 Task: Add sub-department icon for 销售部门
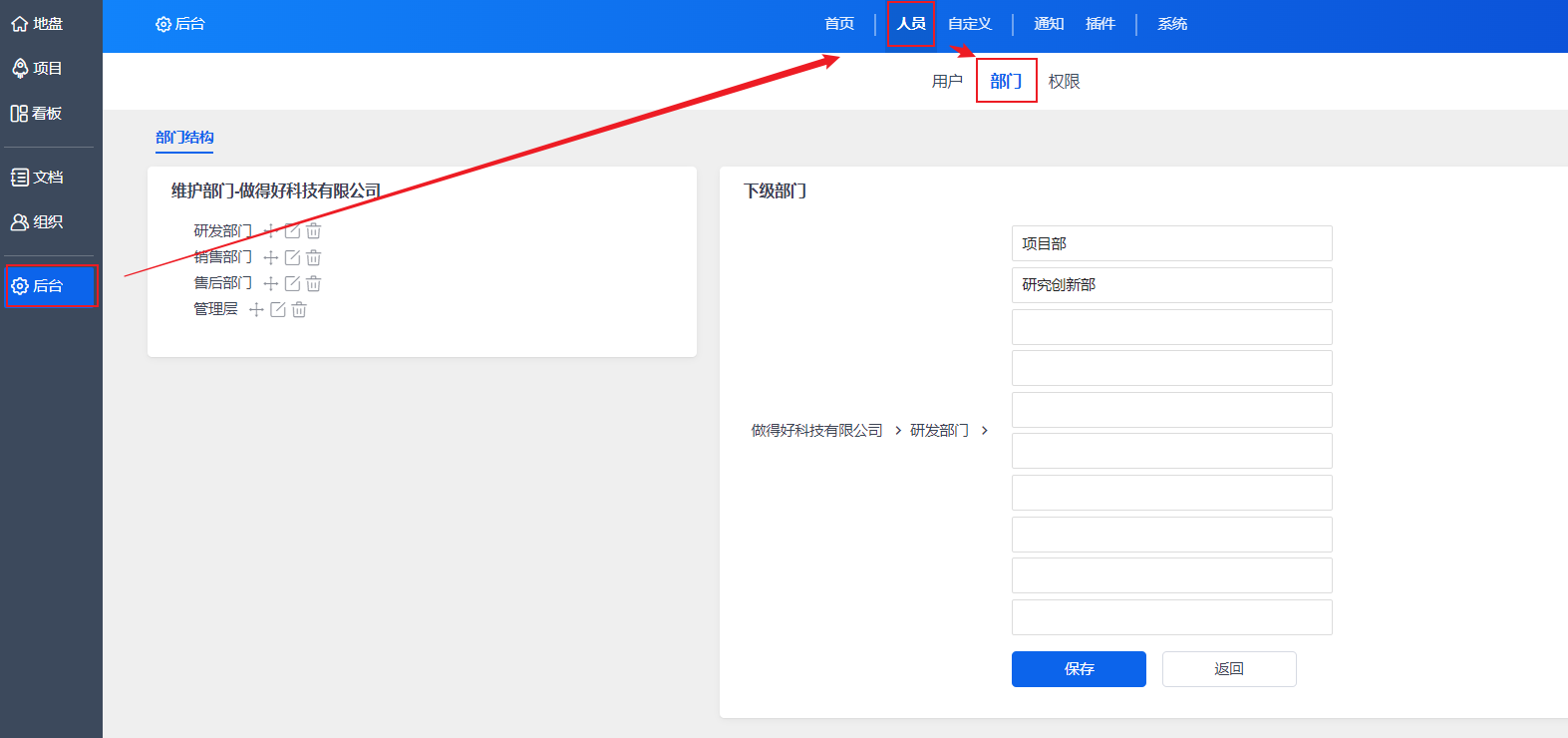[x=270, y=257]
